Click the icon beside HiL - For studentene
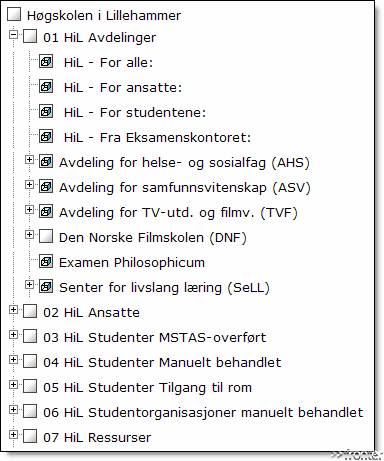The width and height of the screenshot is (384, 461). [46, 112]
